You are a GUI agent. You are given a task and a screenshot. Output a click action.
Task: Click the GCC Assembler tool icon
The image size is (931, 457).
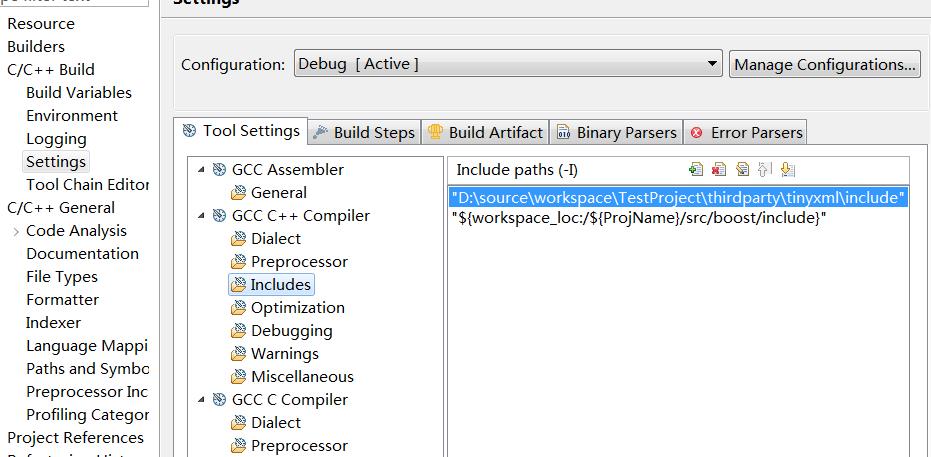(219, 170)
